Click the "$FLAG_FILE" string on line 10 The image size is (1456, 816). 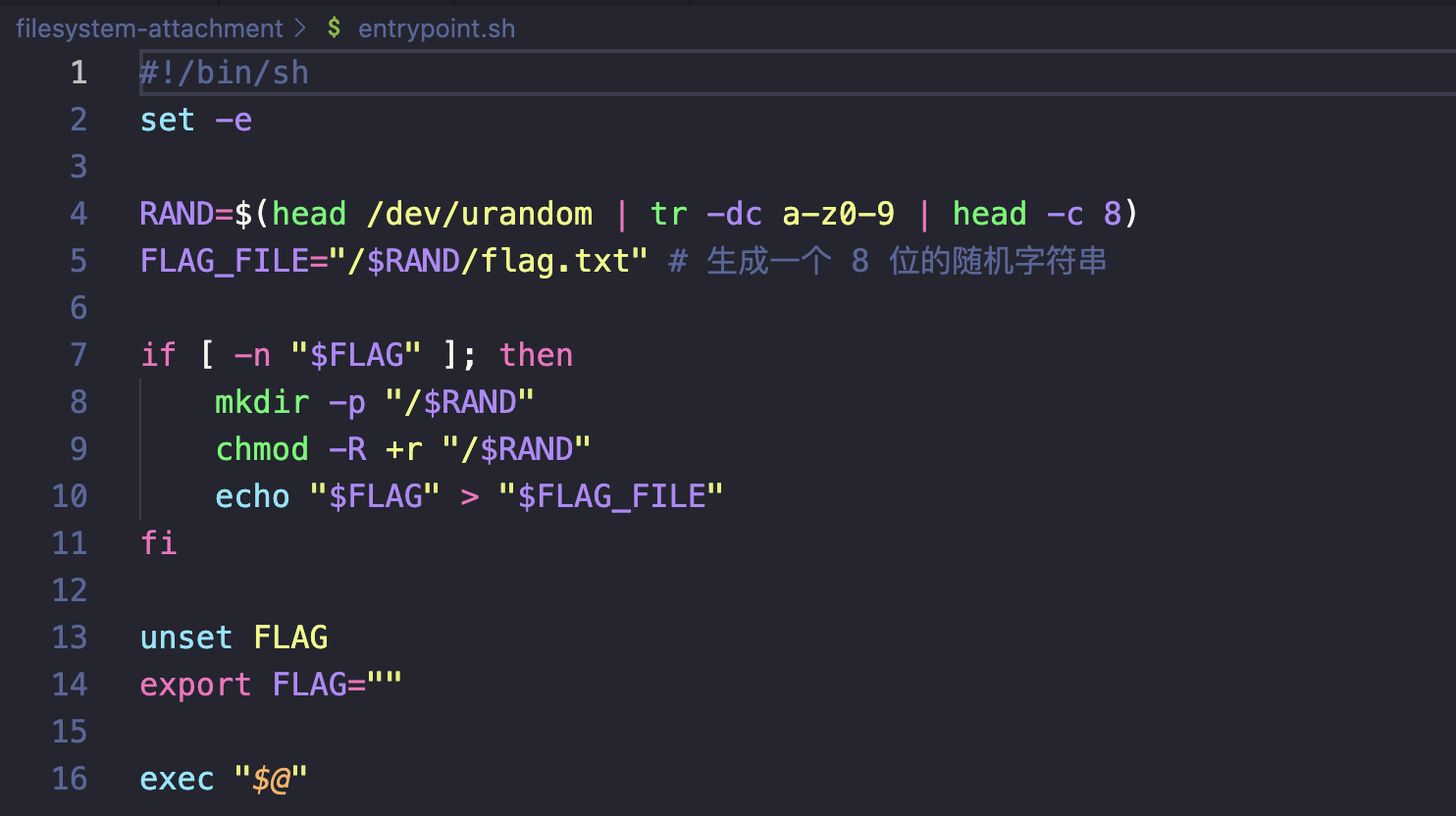coord(610,496)
